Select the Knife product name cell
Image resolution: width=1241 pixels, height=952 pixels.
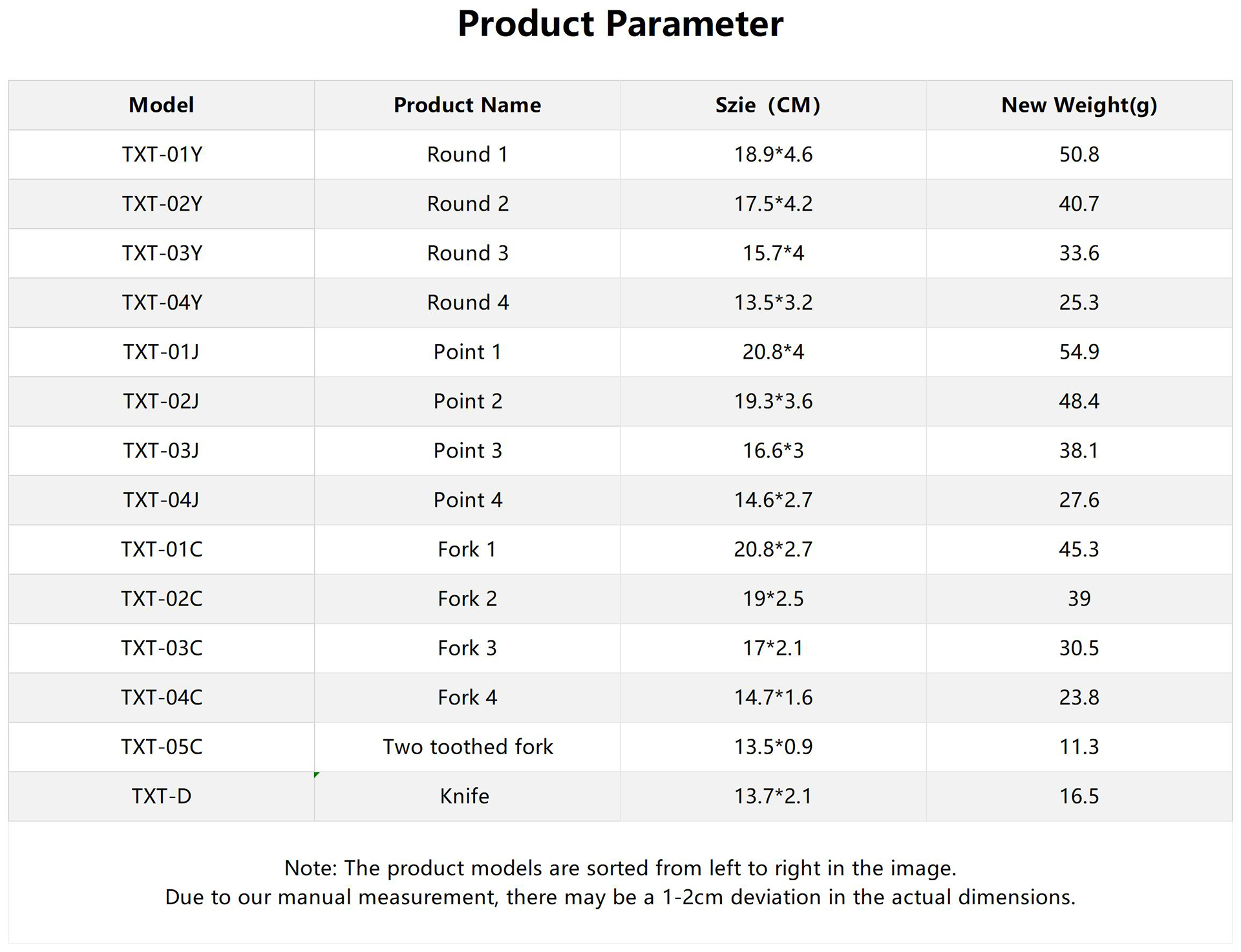tap(465, 796)
